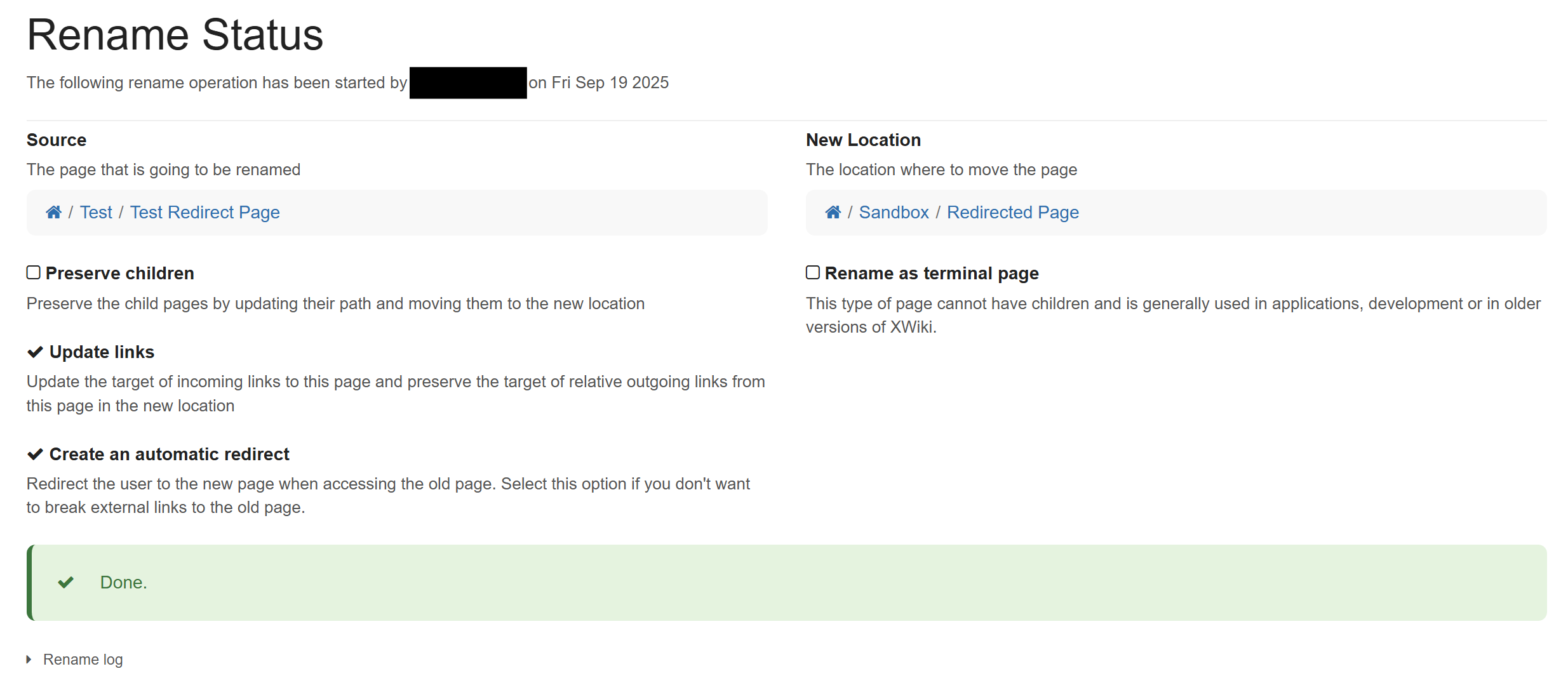Screen dimensions: 1568x697
Task: Click the redacted username in the description
Action: tap(467, 82)
